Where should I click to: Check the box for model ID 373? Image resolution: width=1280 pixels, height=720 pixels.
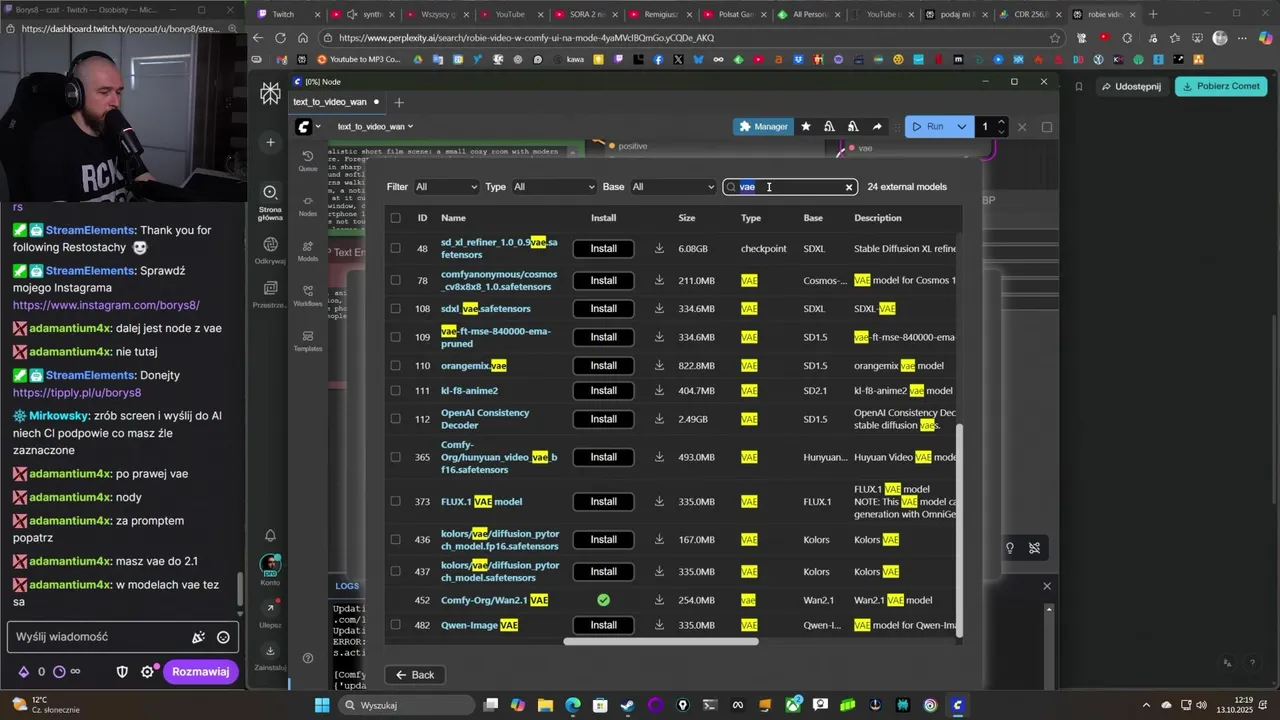(x=396, y=501)
